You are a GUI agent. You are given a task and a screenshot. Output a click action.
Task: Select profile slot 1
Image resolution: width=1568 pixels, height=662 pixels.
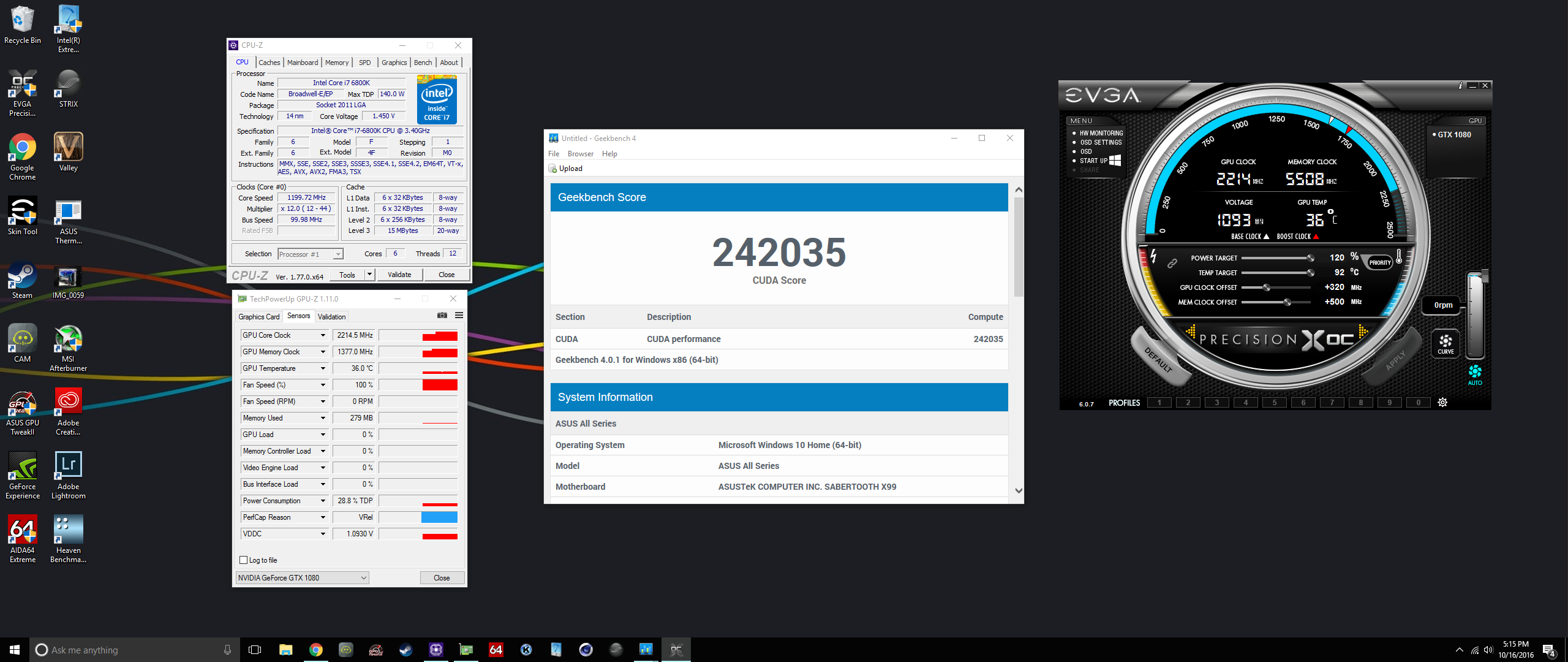[x=1159, y=403]
